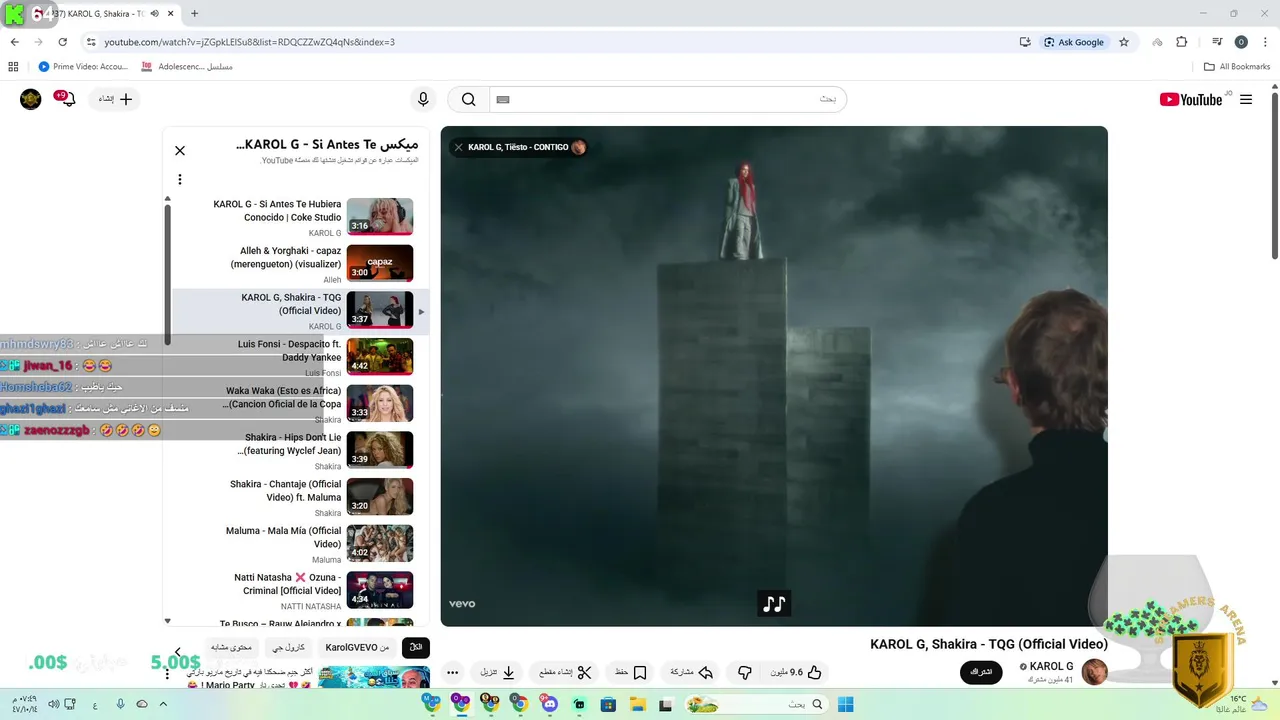The image size is (1280, 720).
Task: Save the video with the bookmark button
Action: [631, 673]
